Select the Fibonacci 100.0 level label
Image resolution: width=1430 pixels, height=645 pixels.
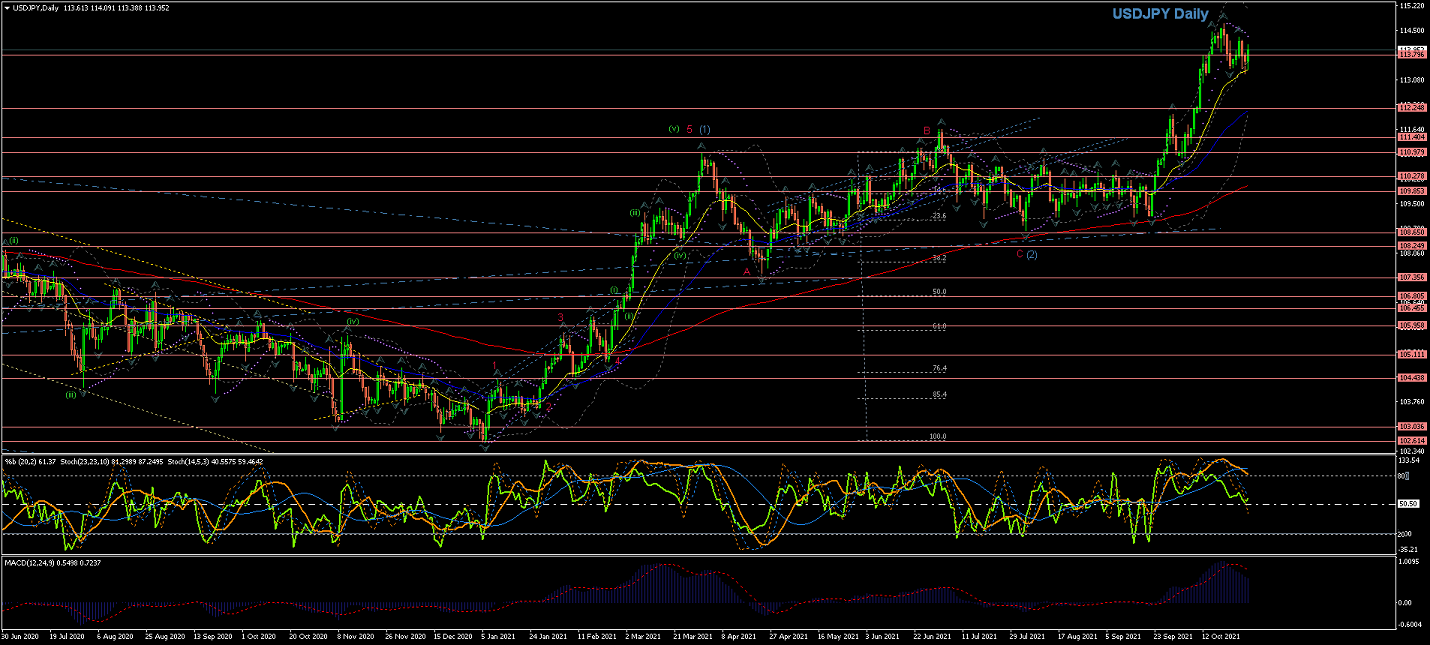pyautogui.click(x=938, y=436)
